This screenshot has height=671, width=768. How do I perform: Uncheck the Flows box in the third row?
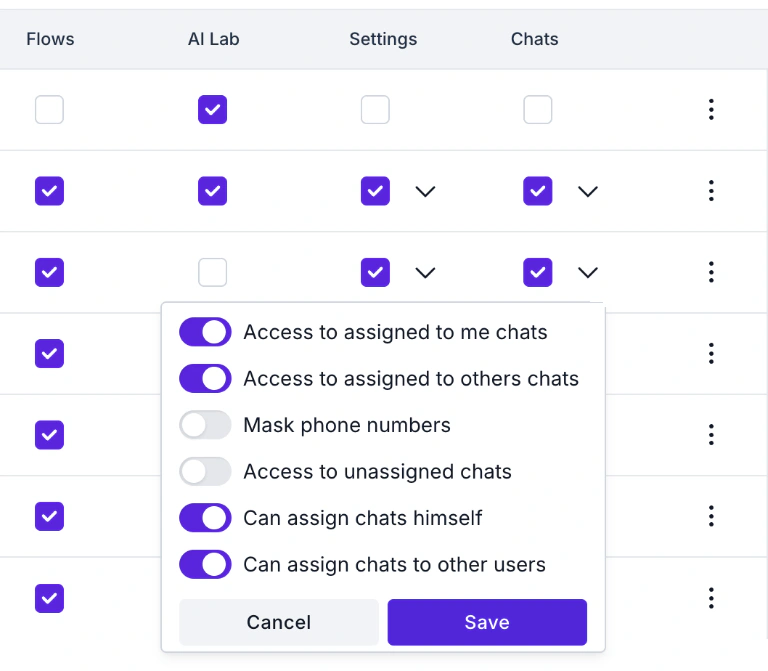click(49, 272)
